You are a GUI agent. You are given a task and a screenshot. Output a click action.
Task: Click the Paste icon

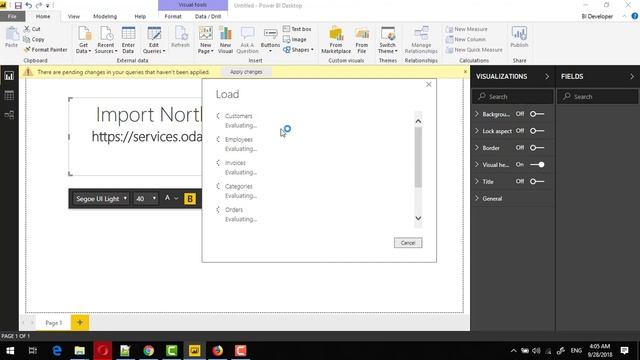pyautogui.click(x=11, y=37)
